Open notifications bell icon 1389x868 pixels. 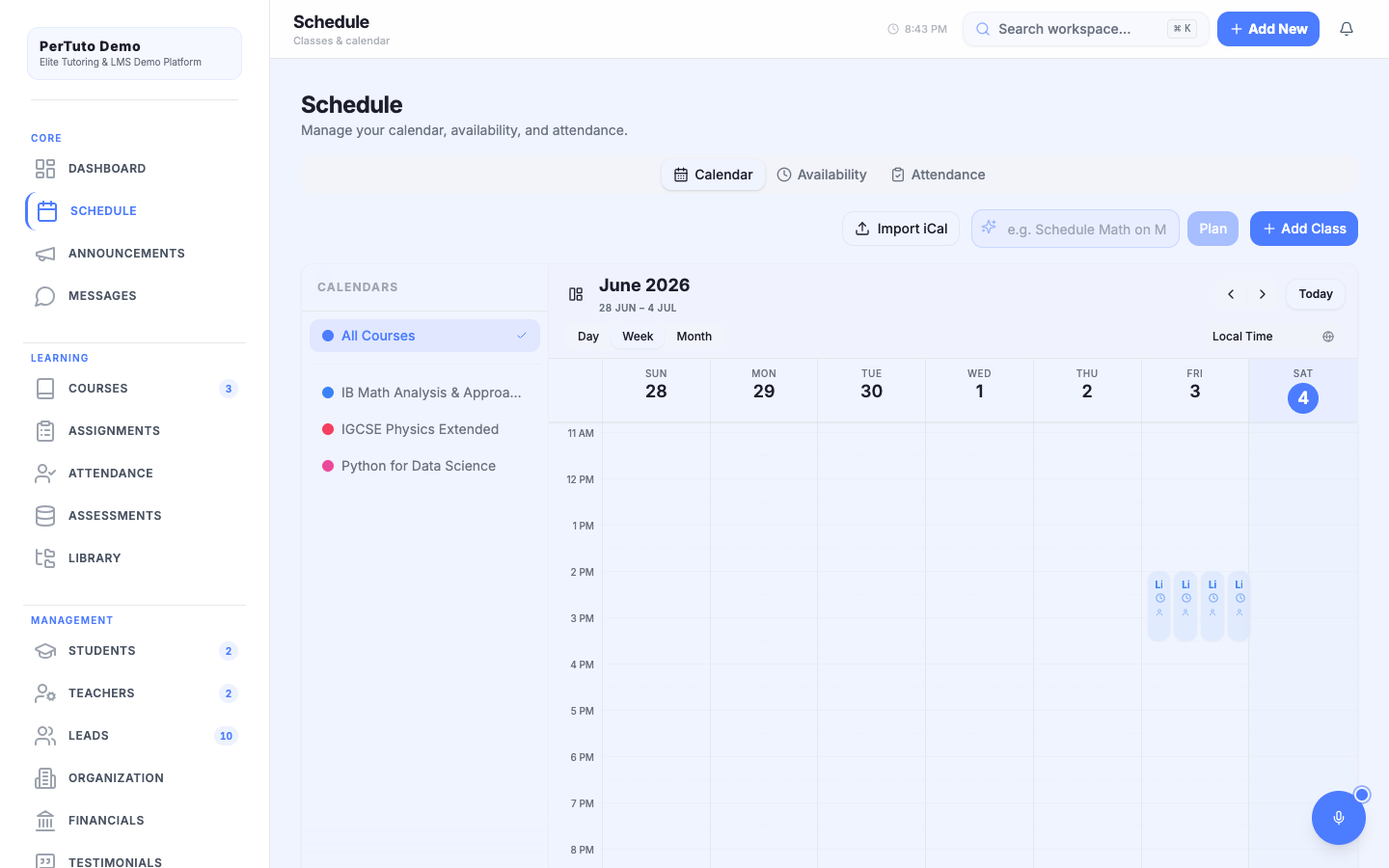point(1347,29)
